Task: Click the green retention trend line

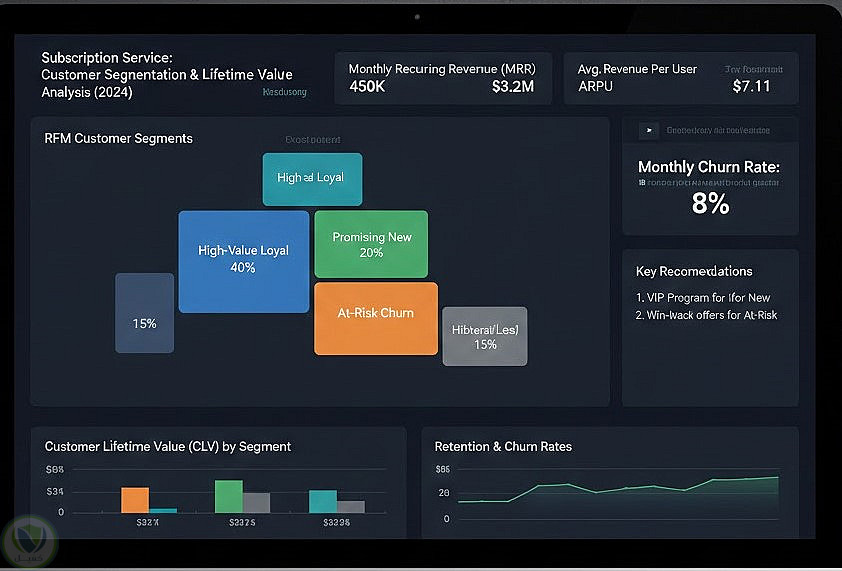Action: (618, 489)
